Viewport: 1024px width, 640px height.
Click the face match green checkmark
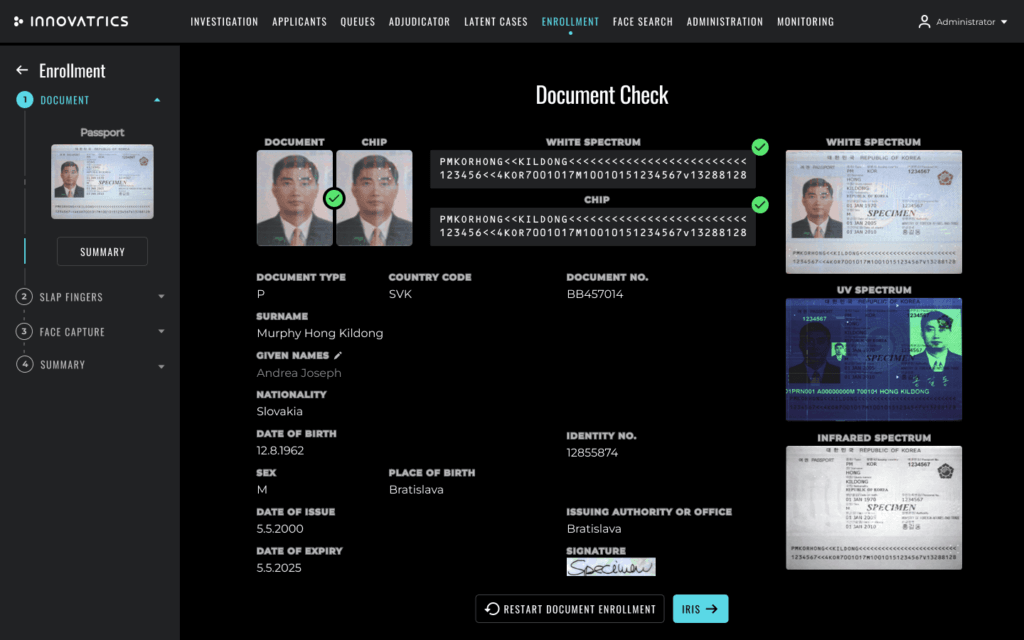(334, 198)
